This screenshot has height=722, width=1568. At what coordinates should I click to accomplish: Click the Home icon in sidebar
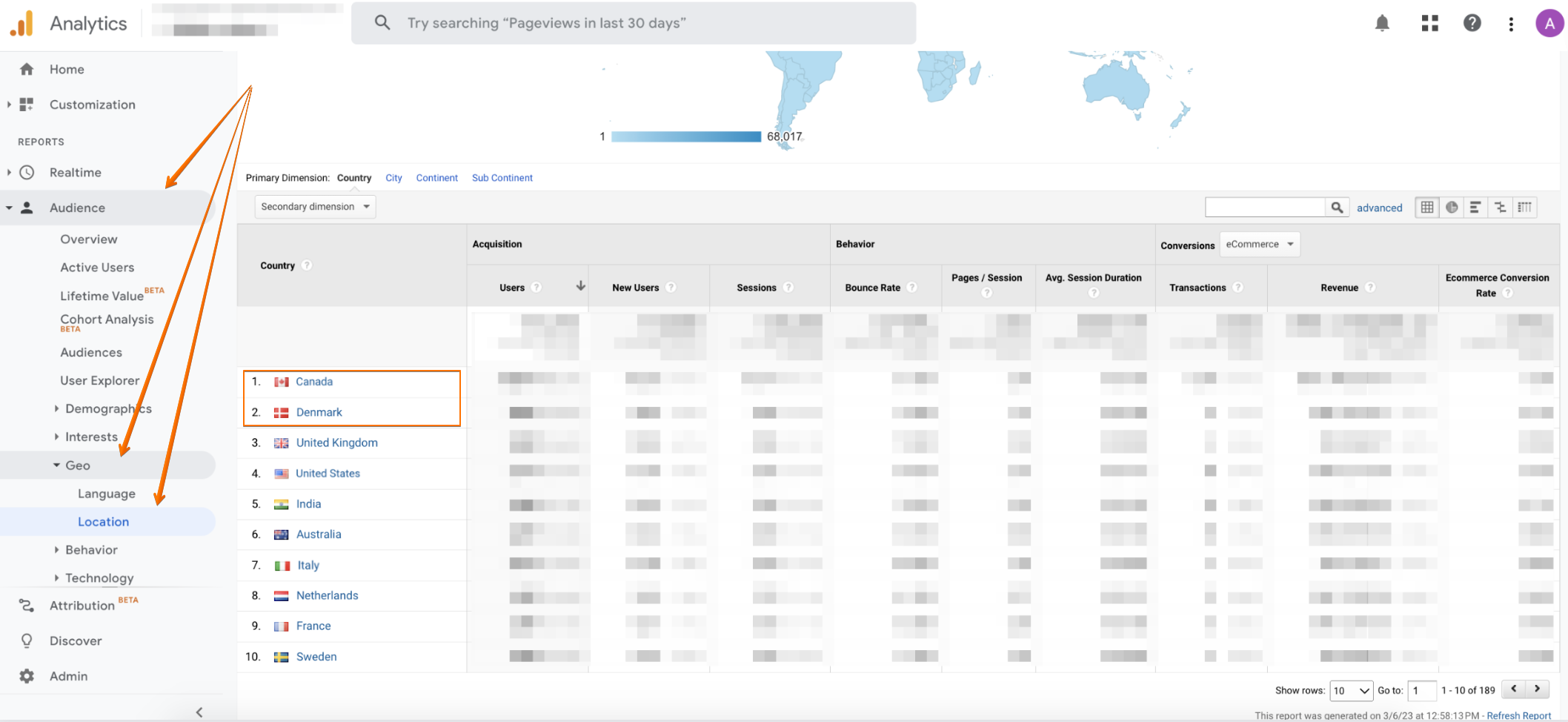coord(27,69)
